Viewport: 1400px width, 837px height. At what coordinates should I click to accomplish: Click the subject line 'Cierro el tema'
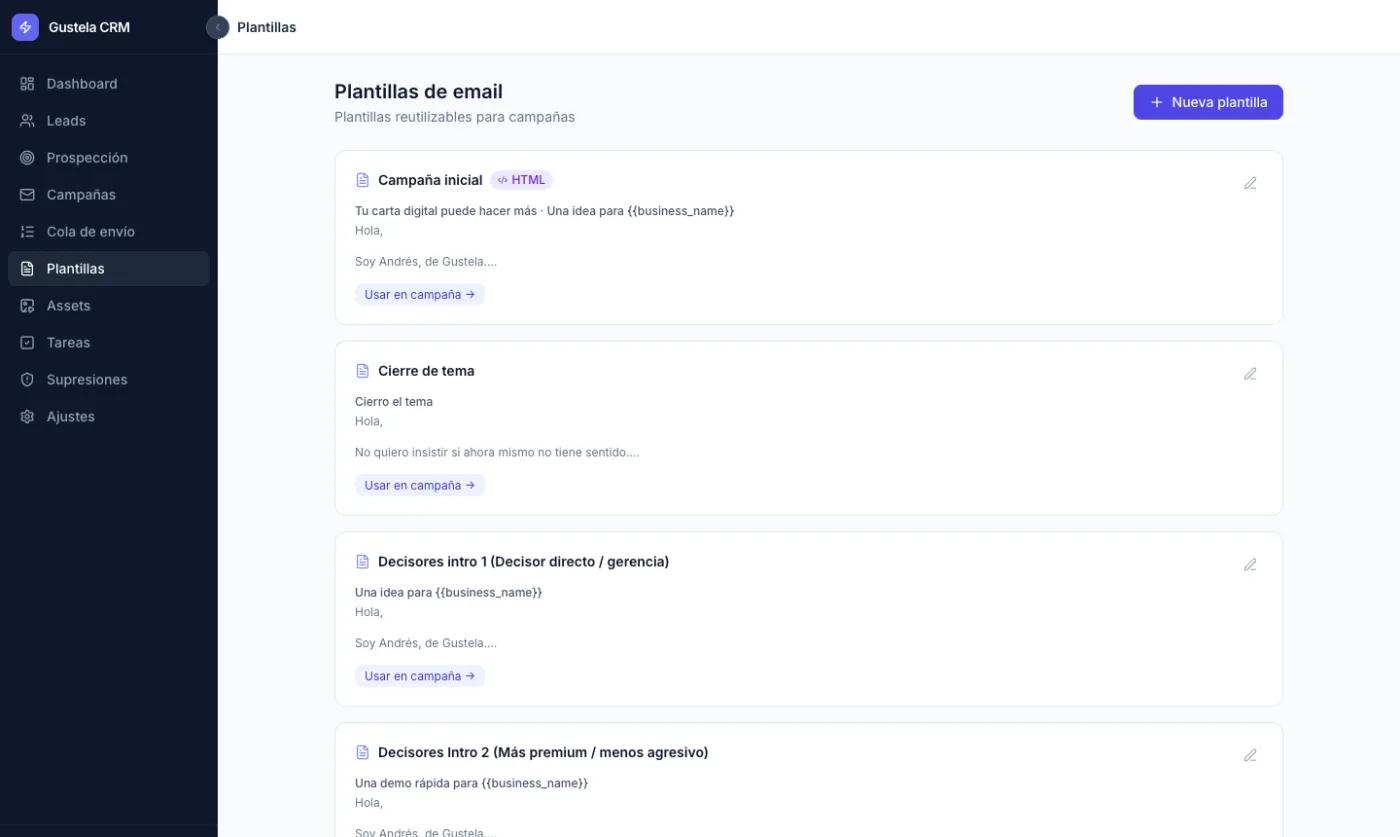(394, 402)
